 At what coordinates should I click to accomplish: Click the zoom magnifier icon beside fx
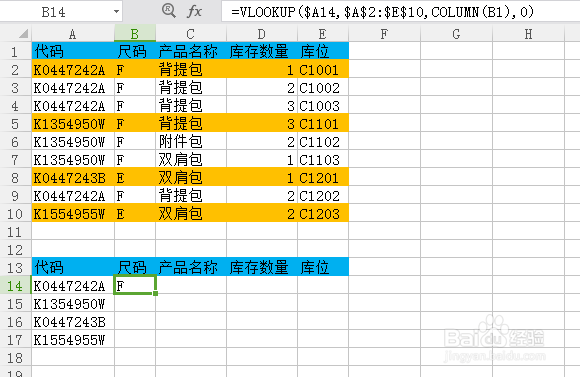(x=169, y=11)
